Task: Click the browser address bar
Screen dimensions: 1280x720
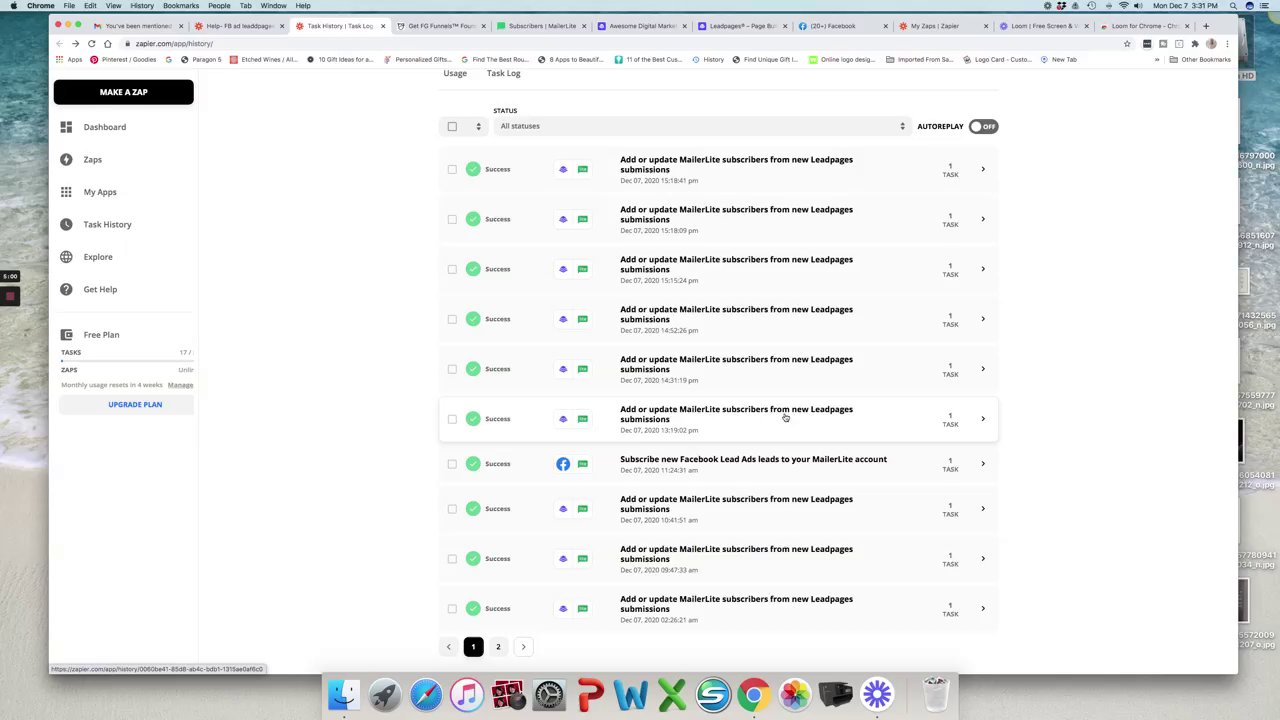Action: (620, 44)
